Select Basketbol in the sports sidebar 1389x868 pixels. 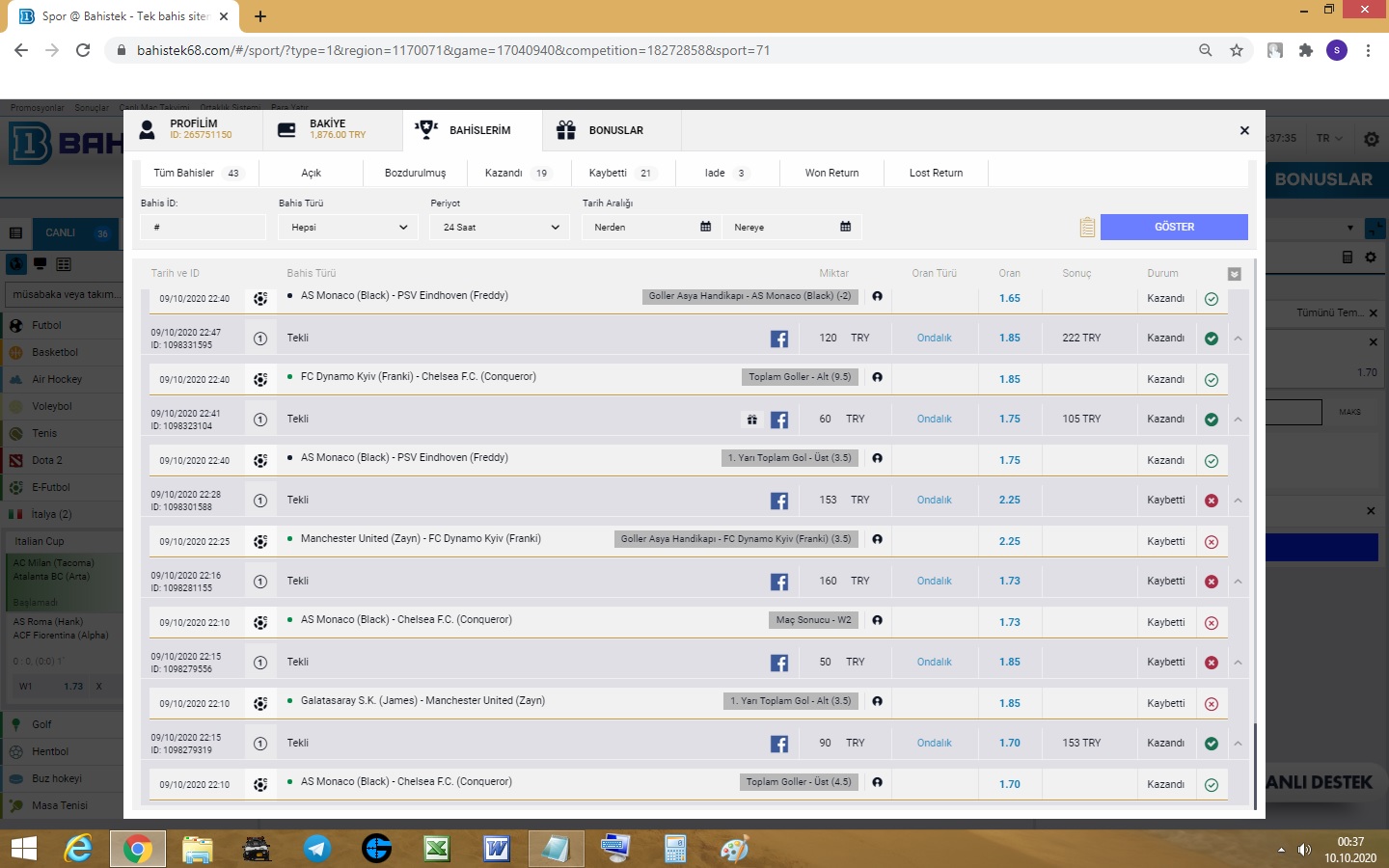click(x=62, y=352)
